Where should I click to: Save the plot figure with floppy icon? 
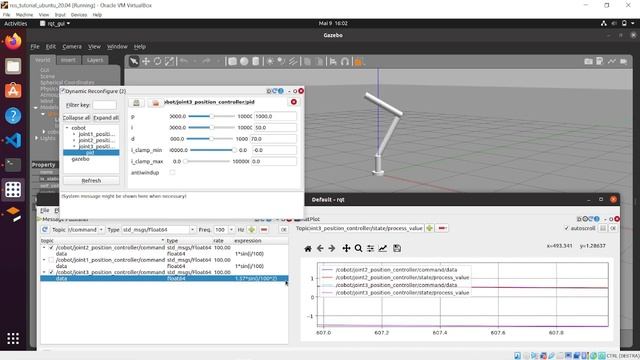(397, 248)
